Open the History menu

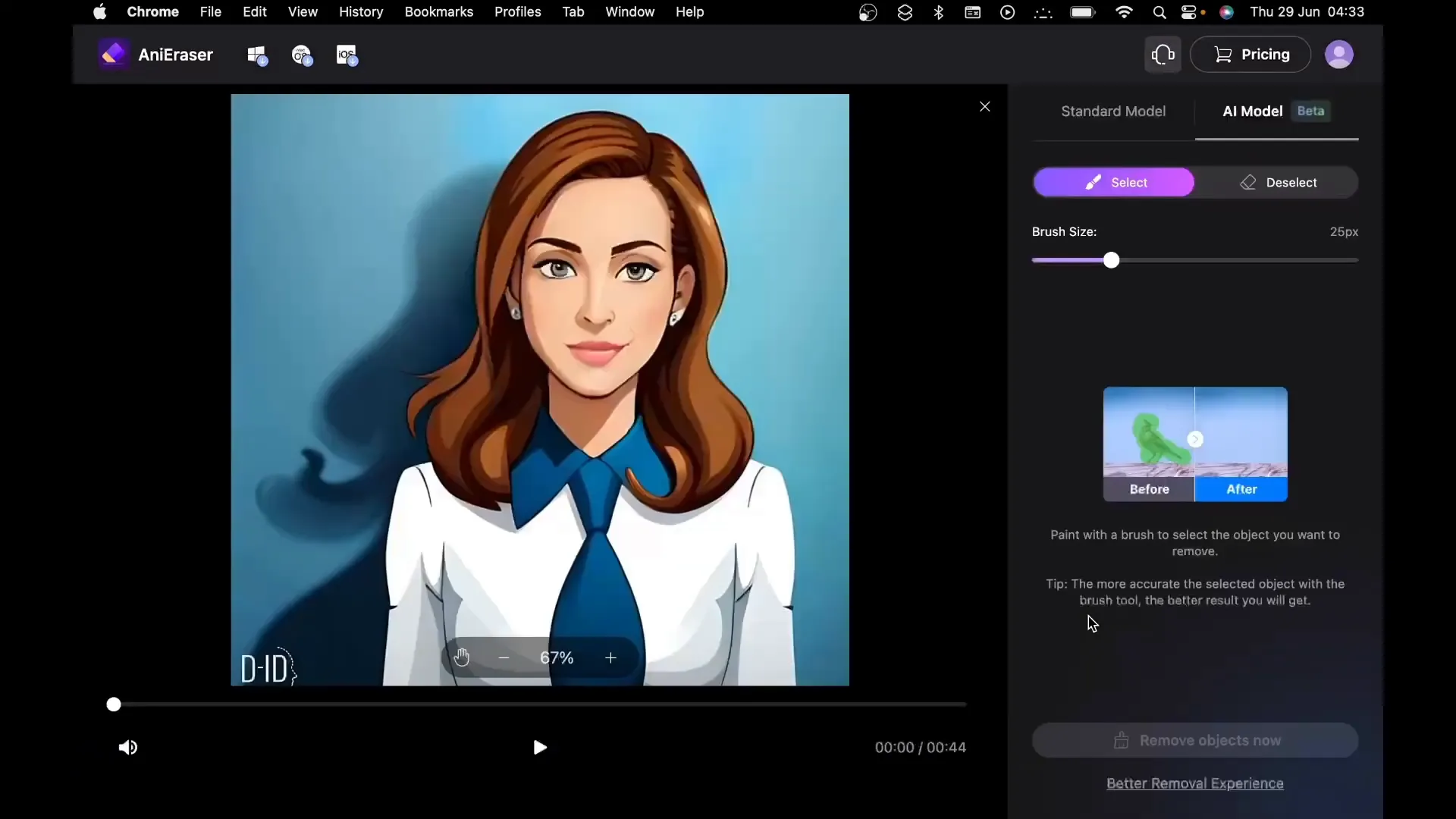pyautogui.click(x=361, y=12)
